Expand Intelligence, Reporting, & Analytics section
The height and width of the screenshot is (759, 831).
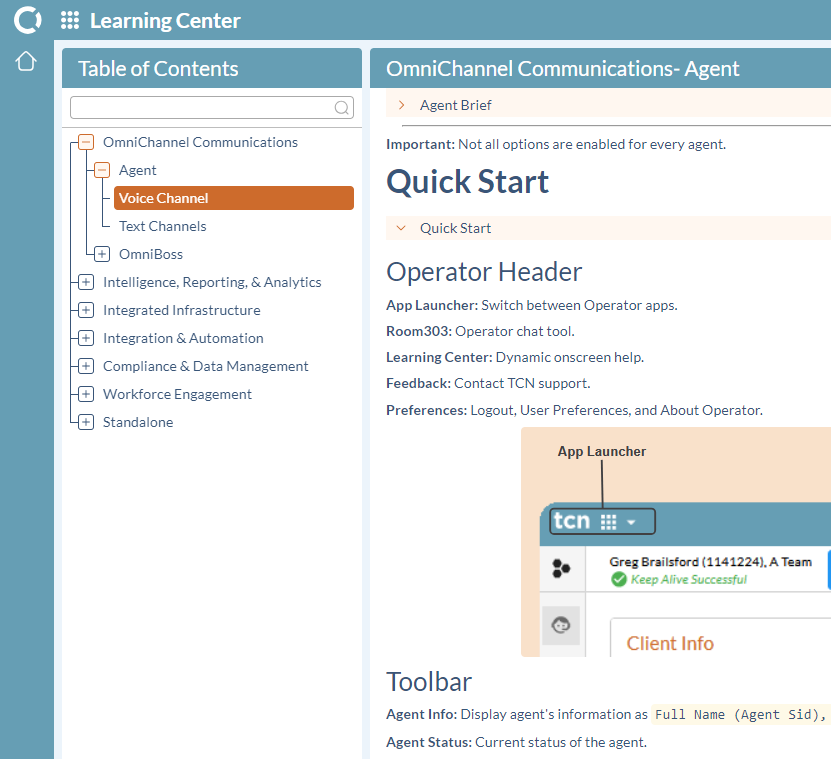85,282
